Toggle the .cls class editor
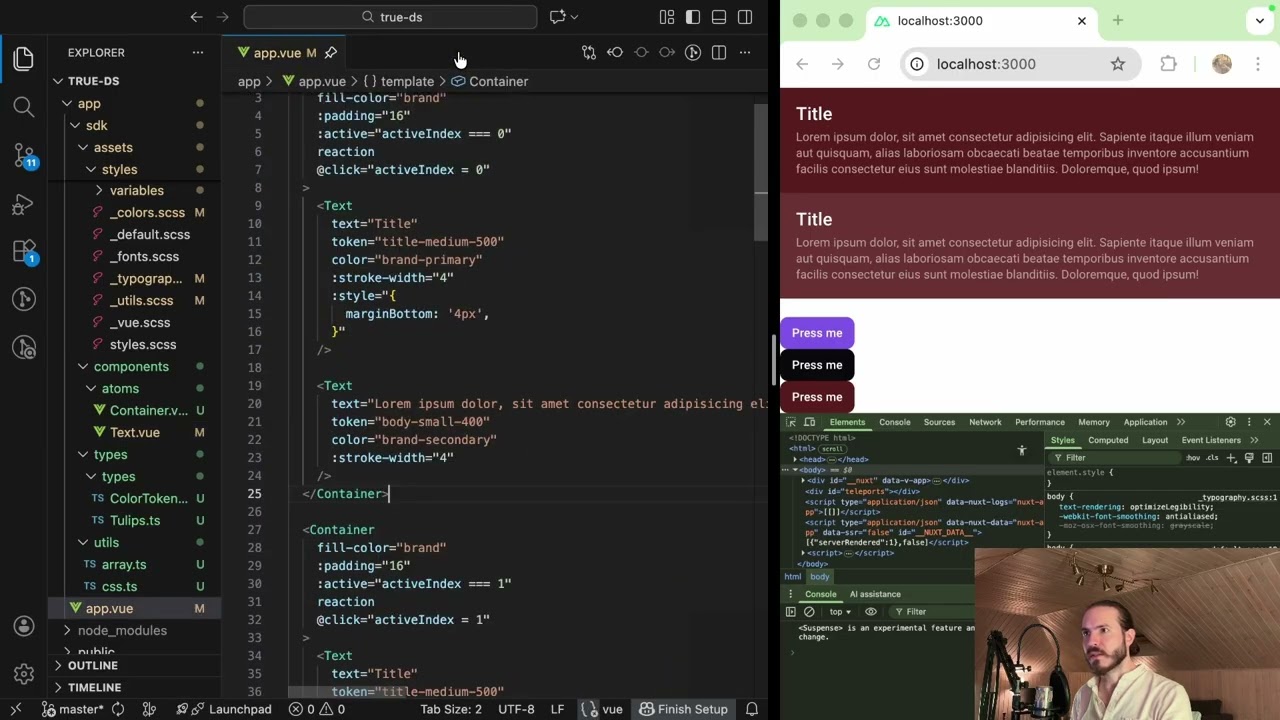The width and height of the screenshot is (1280, 720). point(1212,458)
